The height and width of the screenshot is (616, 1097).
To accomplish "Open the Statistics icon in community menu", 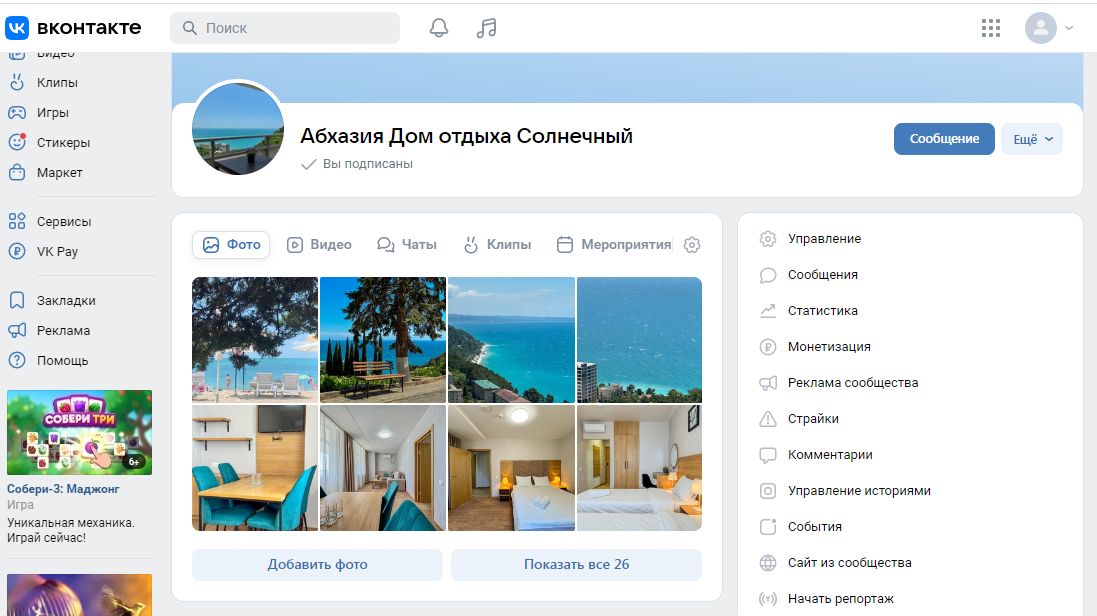I will pyautogui.click(x=768, y=311).
